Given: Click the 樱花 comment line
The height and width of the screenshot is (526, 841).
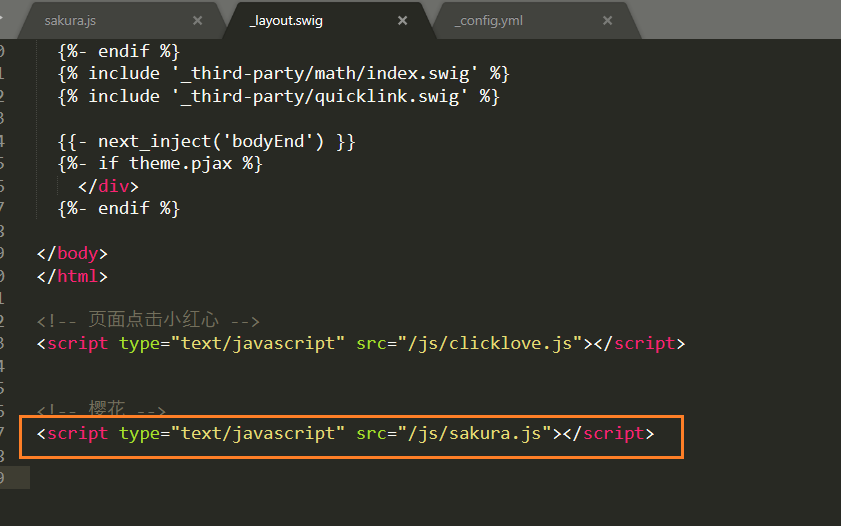Looking at the screenshot, I should click(x=101, y=409).
